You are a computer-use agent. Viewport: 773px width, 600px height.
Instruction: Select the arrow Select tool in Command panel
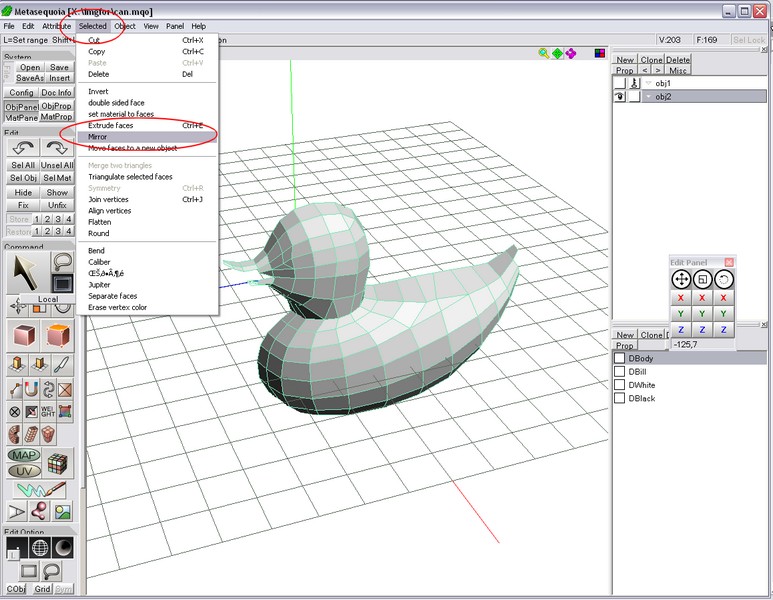[x=27, y=271]
